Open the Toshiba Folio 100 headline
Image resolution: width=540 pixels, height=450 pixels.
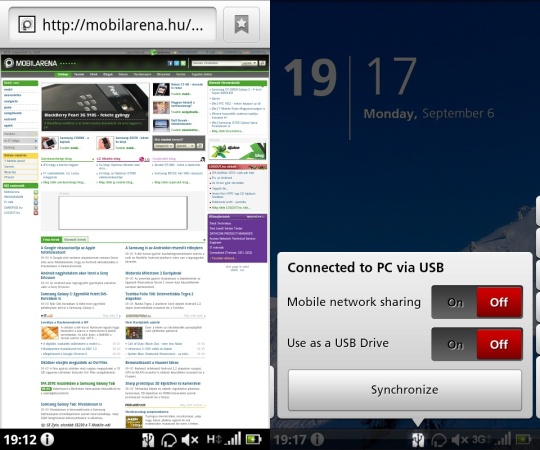159,296
